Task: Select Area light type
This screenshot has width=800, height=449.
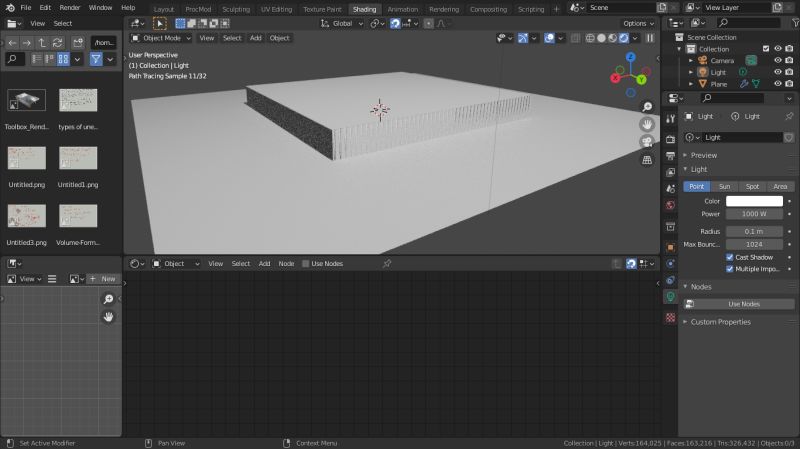Action: 780,187
